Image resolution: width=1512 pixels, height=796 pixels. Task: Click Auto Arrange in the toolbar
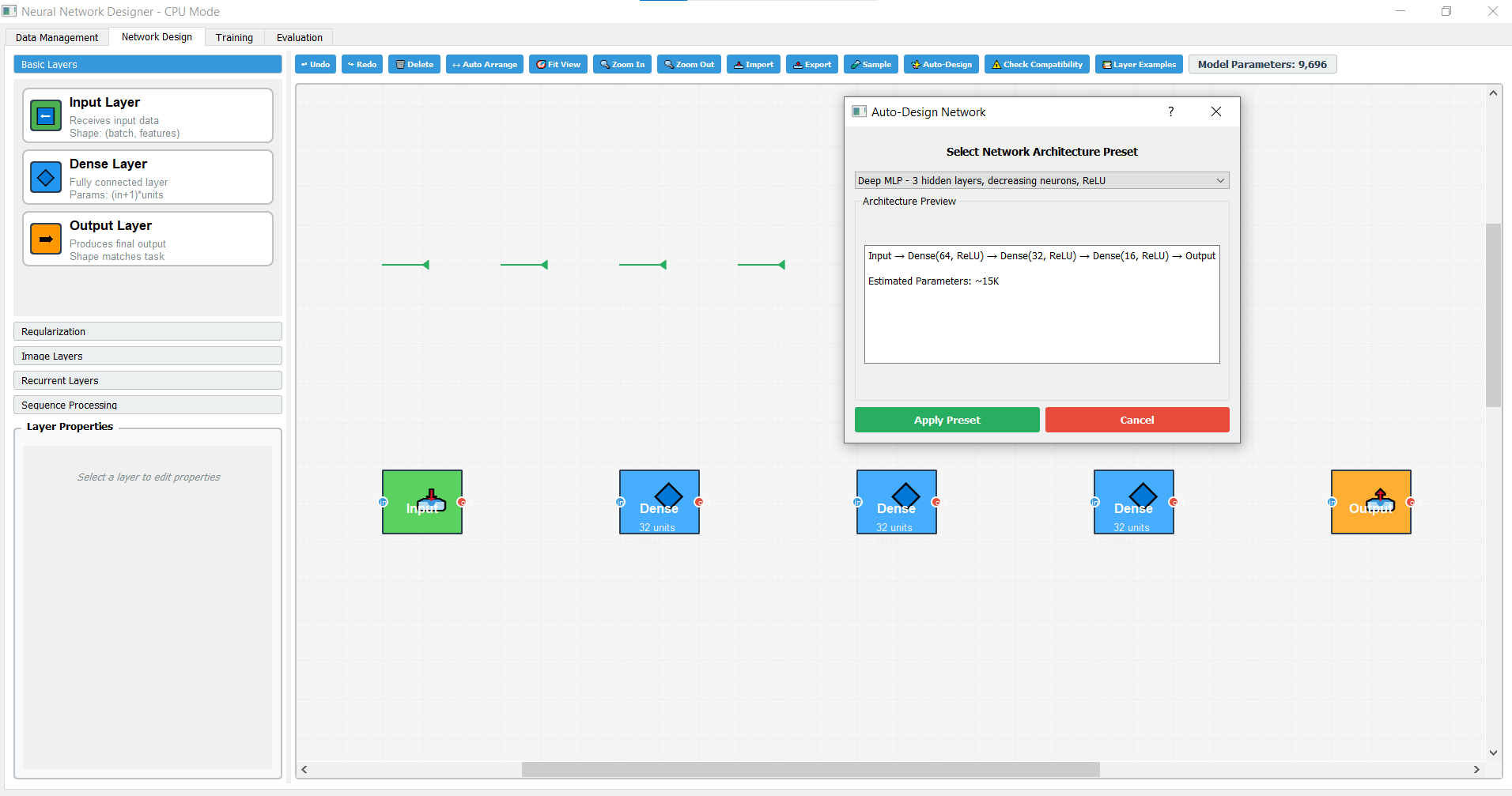pyautogui.click(x=485, y=65)
